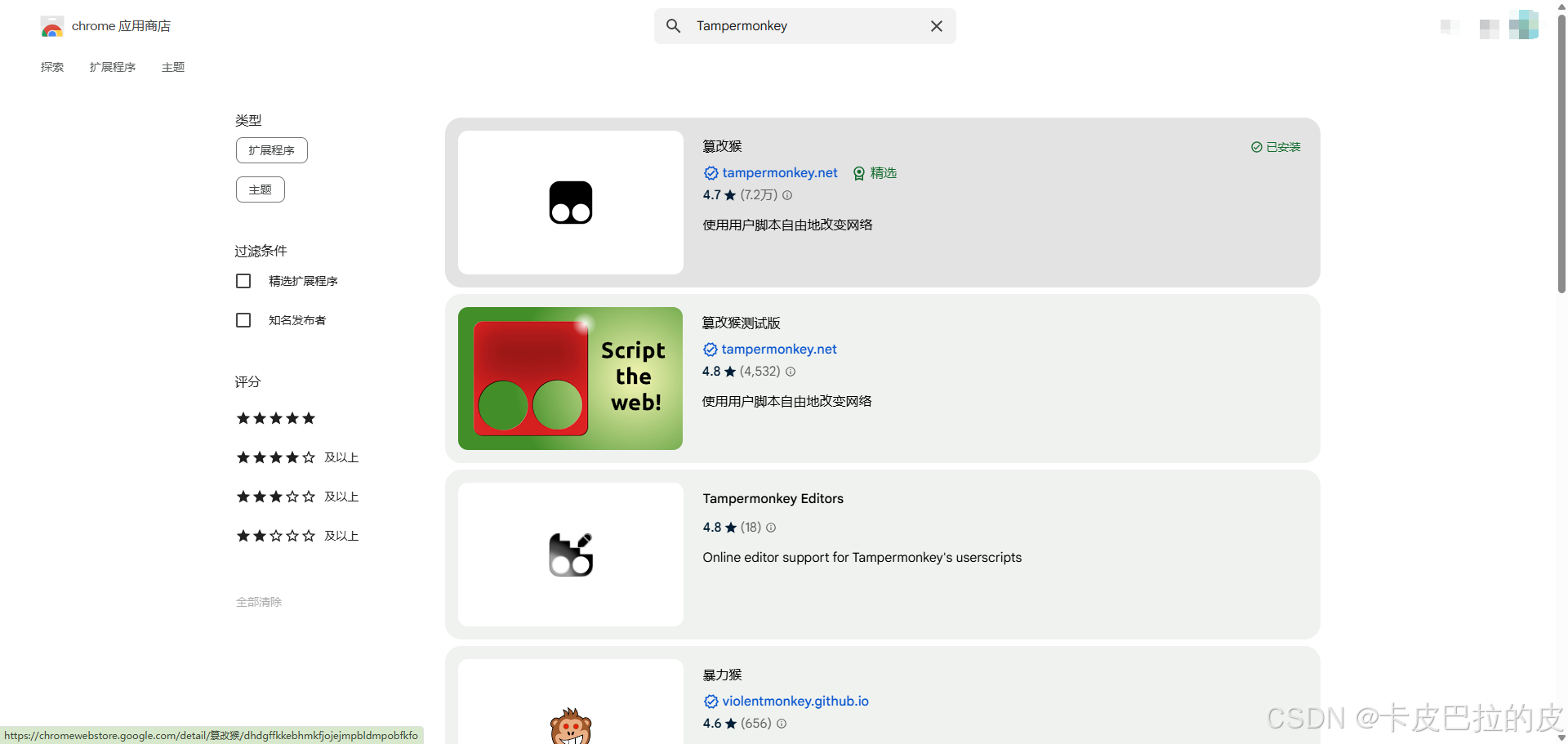Click the profile avatar at top right
Screen dimensions: 1568x744
click(1524, 26)
